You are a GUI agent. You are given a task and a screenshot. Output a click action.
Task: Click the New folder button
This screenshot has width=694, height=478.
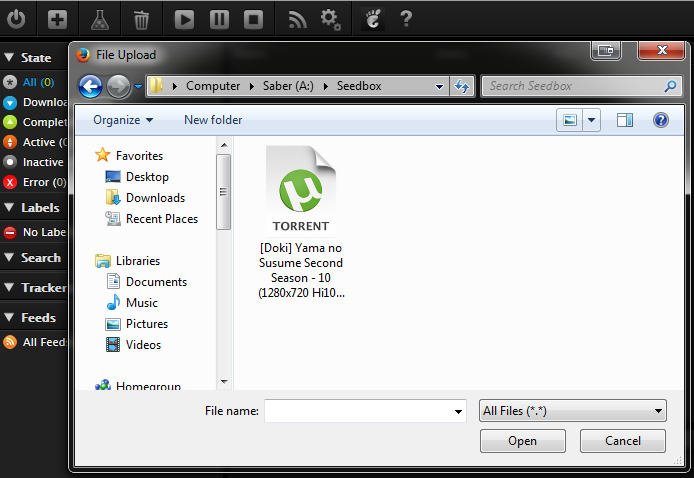(x=213, y=120)
